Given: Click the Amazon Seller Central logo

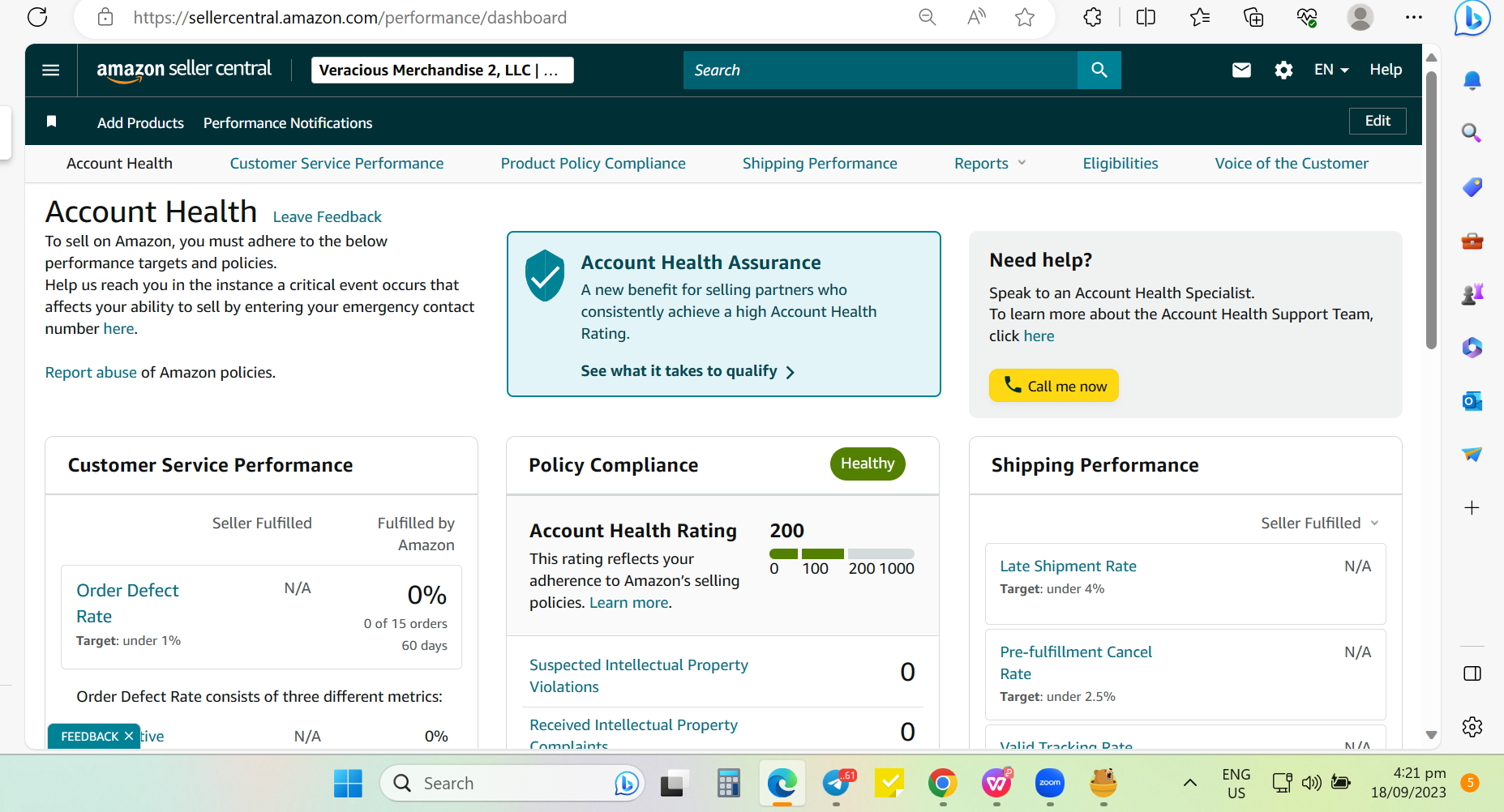Looking at the screenshot, I should coord(184,71).
